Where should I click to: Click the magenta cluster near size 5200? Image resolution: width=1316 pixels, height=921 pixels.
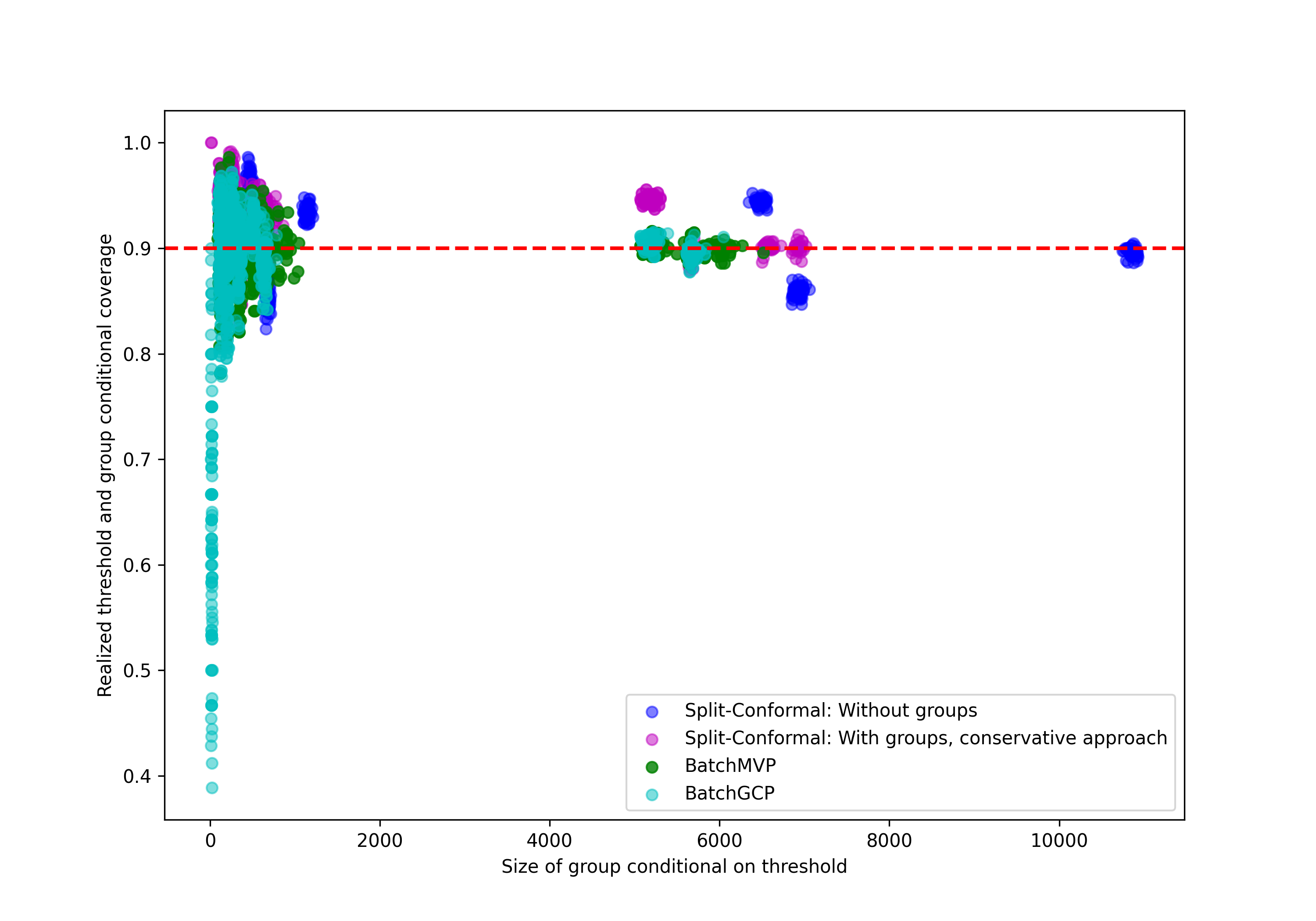[650, 199]
